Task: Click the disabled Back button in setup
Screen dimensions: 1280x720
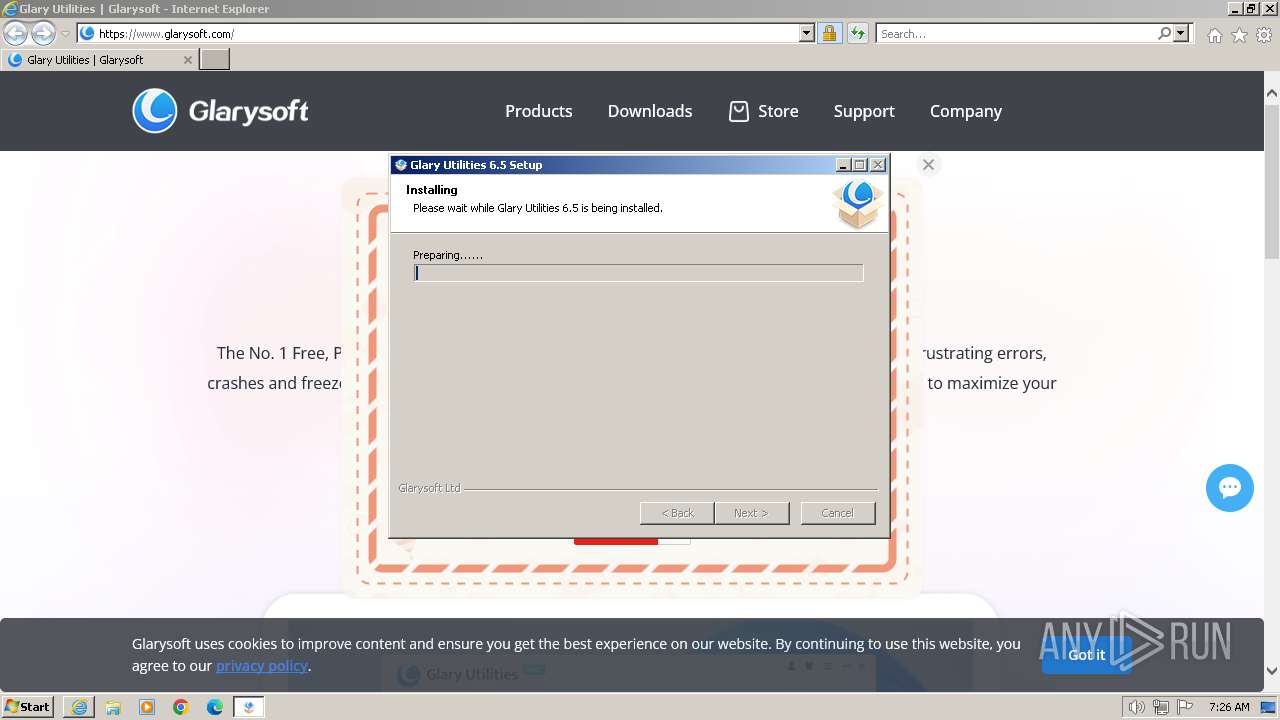Action: click(x=677, y=513)
